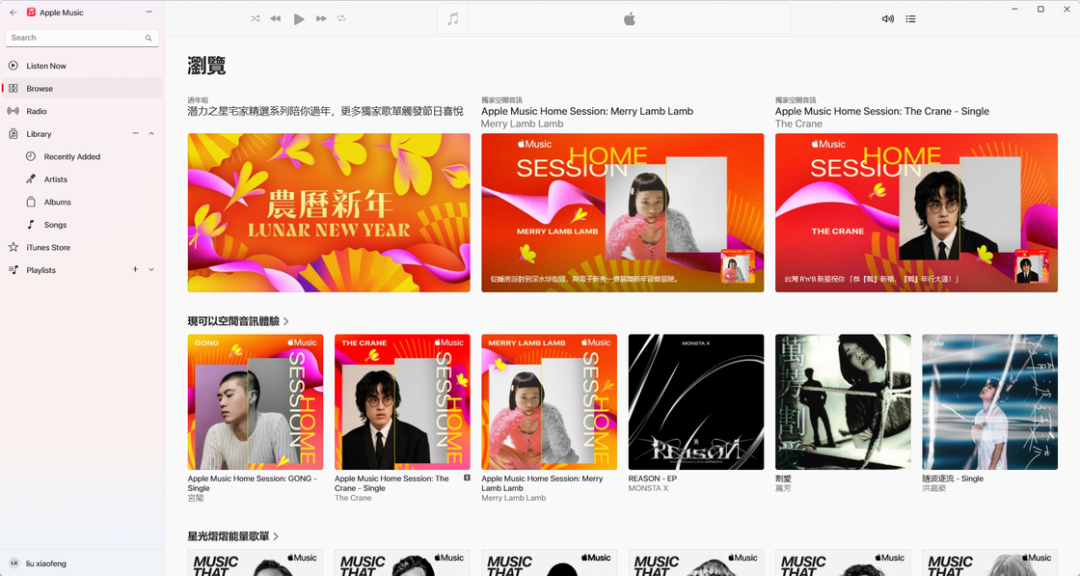Skip forward to the next track
1080x576 pixels.
coord(319,17)
